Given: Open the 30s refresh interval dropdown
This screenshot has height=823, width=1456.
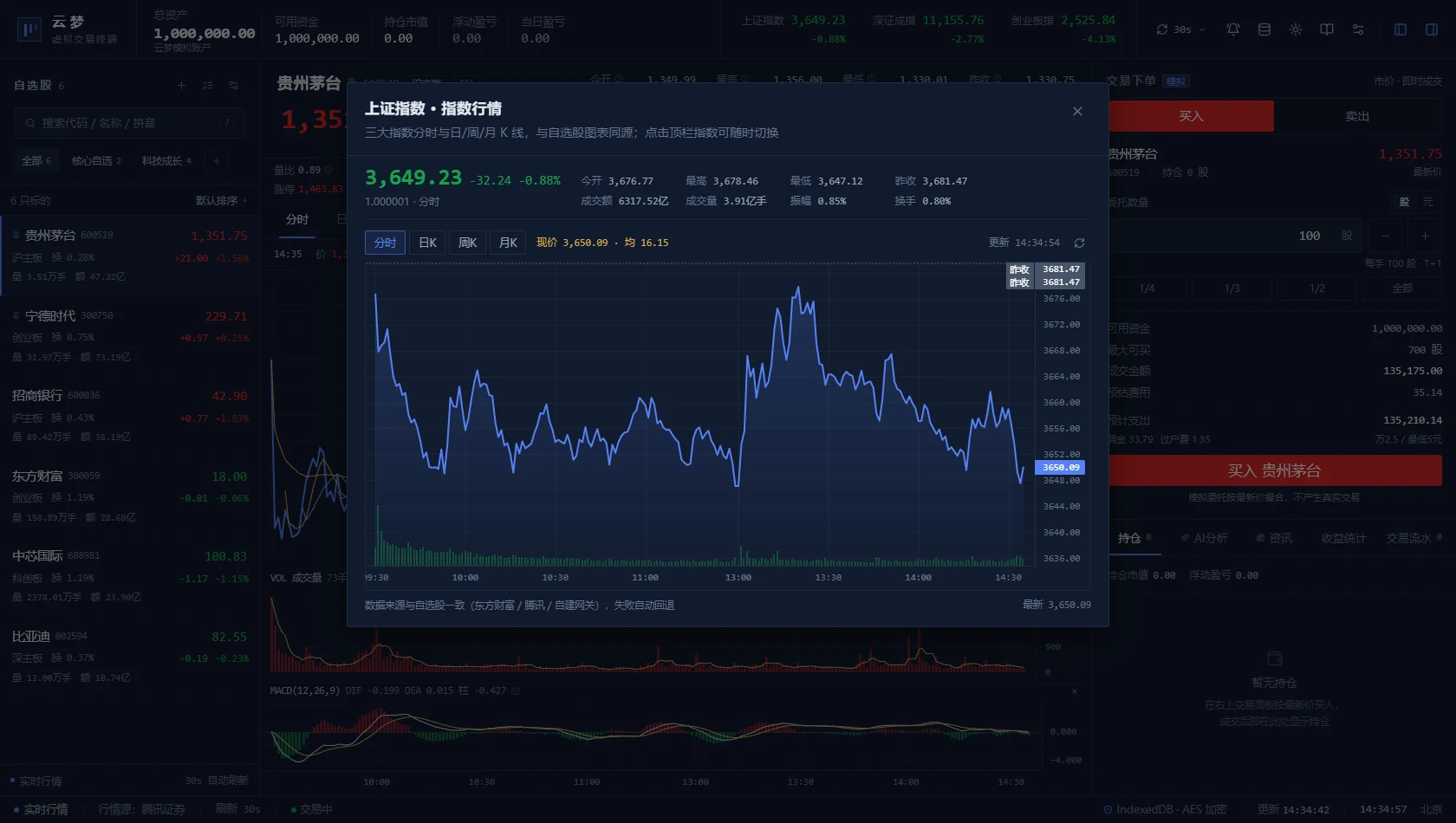Looking at the screenshot, I should [1181, 29].
